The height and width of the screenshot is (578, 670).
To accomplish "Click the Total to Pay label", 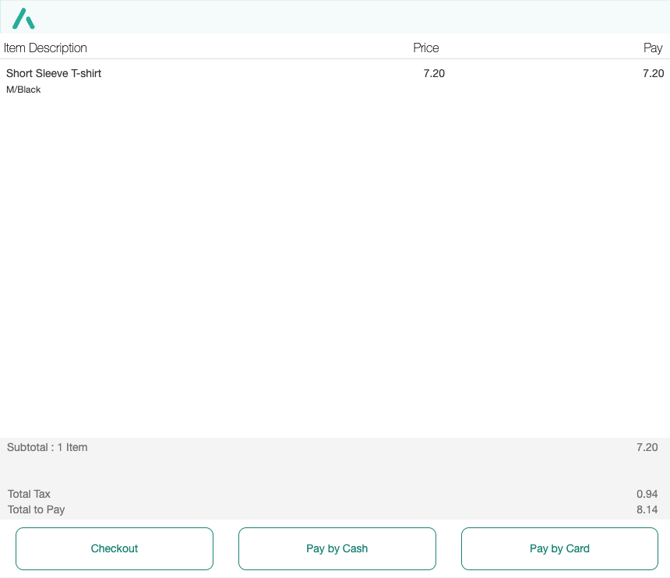I will (x=36, y=510).
